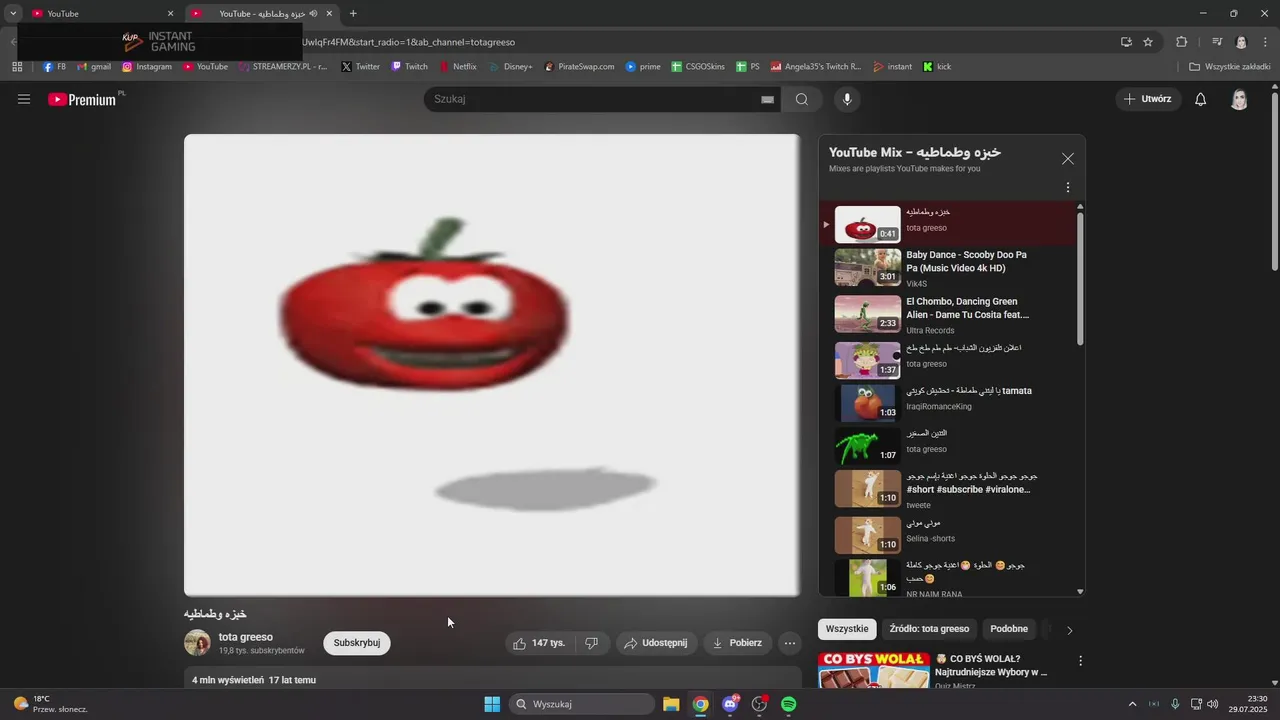Screen dimensions: 1280x720
Task: Open the PirateSwap.com bookmark
Action: [580, 67]
